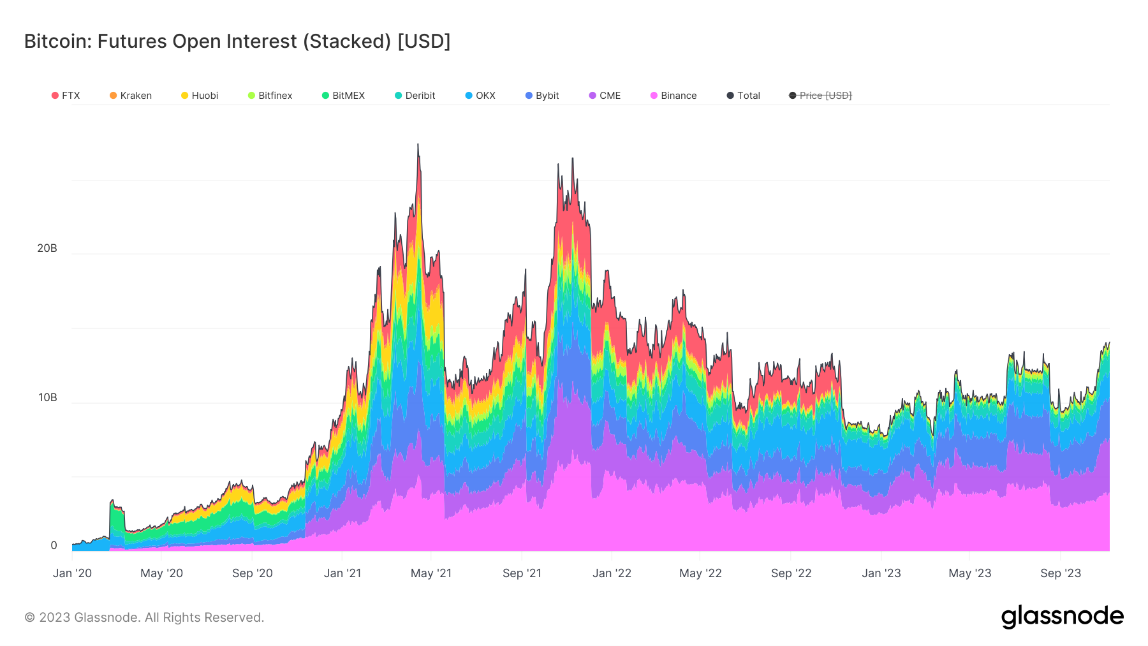Click the magenta Binance color swatch
1148x646 pixels.
pyautogui.click(x=652, y=95)
